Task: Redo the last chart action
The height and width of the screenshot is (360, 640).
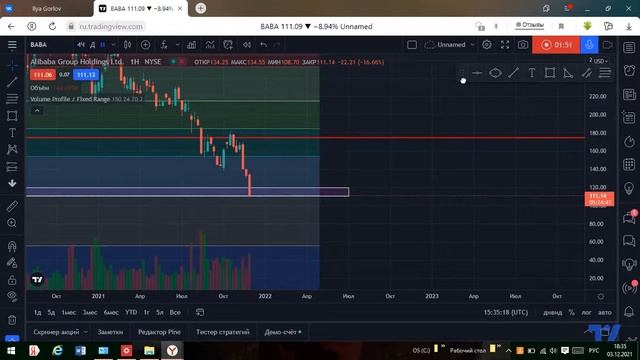Action: pos(277,45)
